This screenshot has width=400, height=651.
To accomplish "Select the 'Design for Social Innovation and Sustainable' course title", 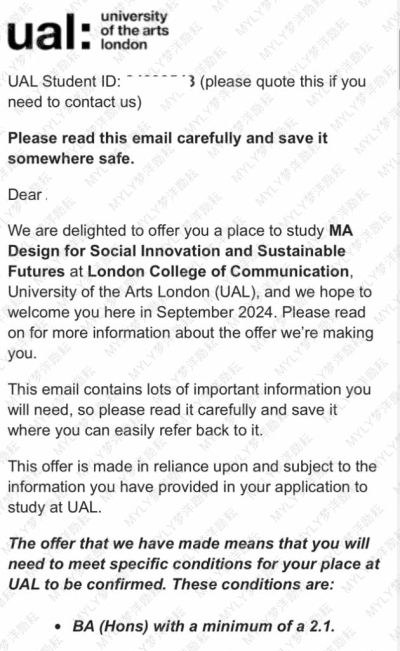I will coord(177,251).
